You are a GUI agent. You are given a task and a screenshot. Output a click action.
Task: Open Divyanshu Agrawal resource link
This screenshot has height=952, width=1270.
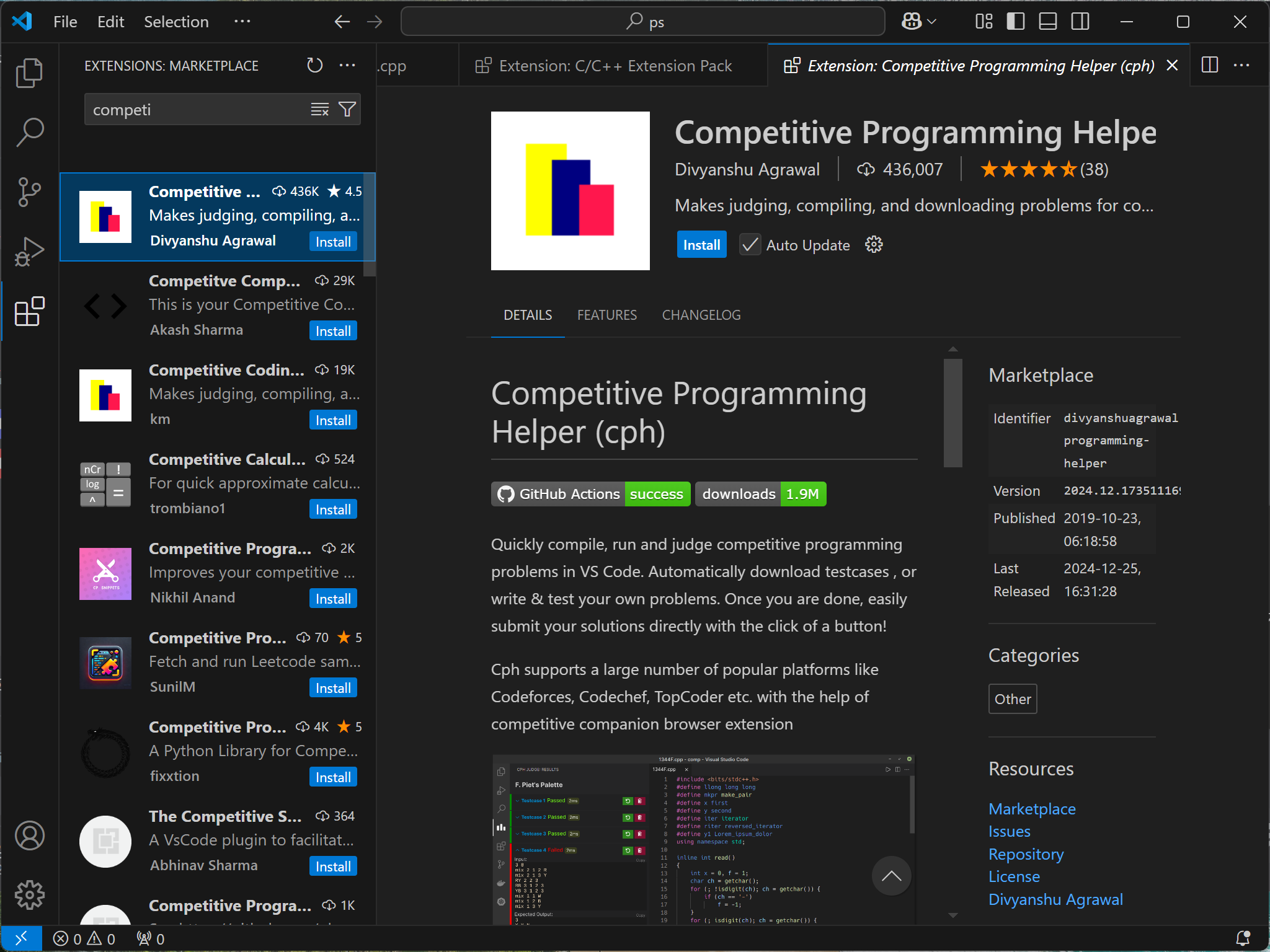click(x=1055, y=899)
